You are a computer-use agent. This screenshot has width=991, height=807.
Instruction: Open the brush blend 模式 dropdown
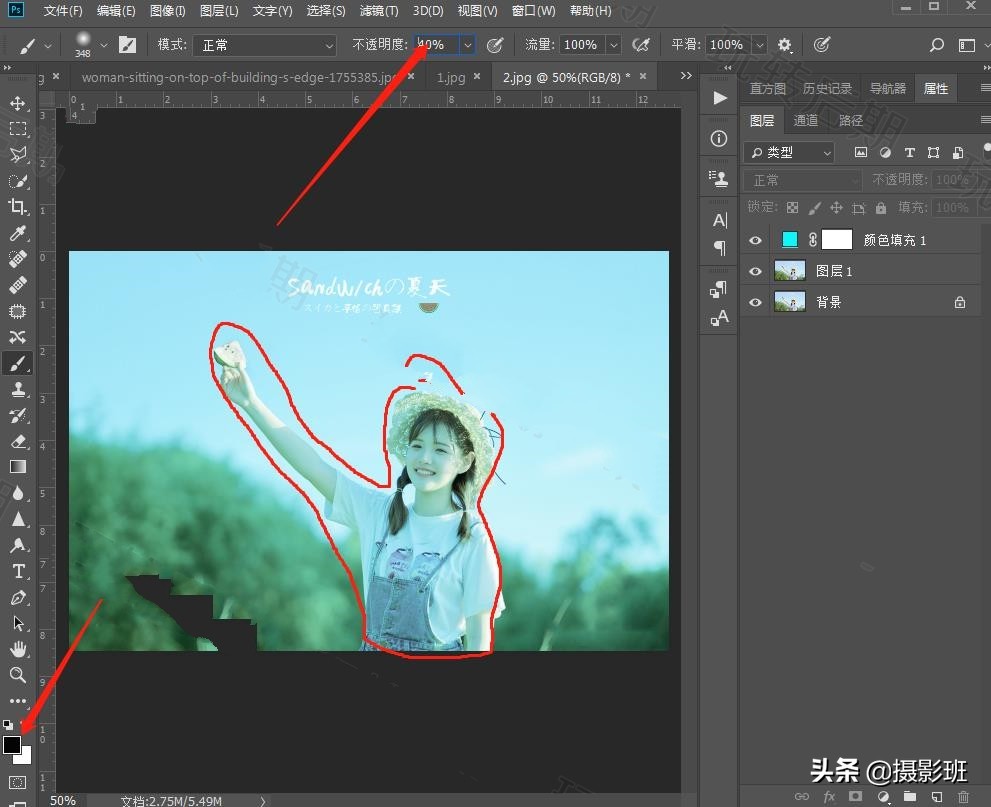(x=266, y=45)
